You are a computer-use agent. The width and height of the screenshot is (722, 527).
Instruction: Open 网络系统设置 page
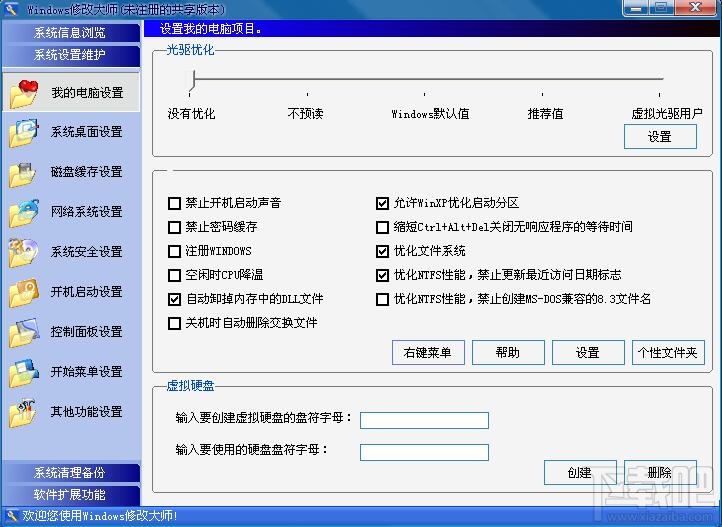coord(71,212)
